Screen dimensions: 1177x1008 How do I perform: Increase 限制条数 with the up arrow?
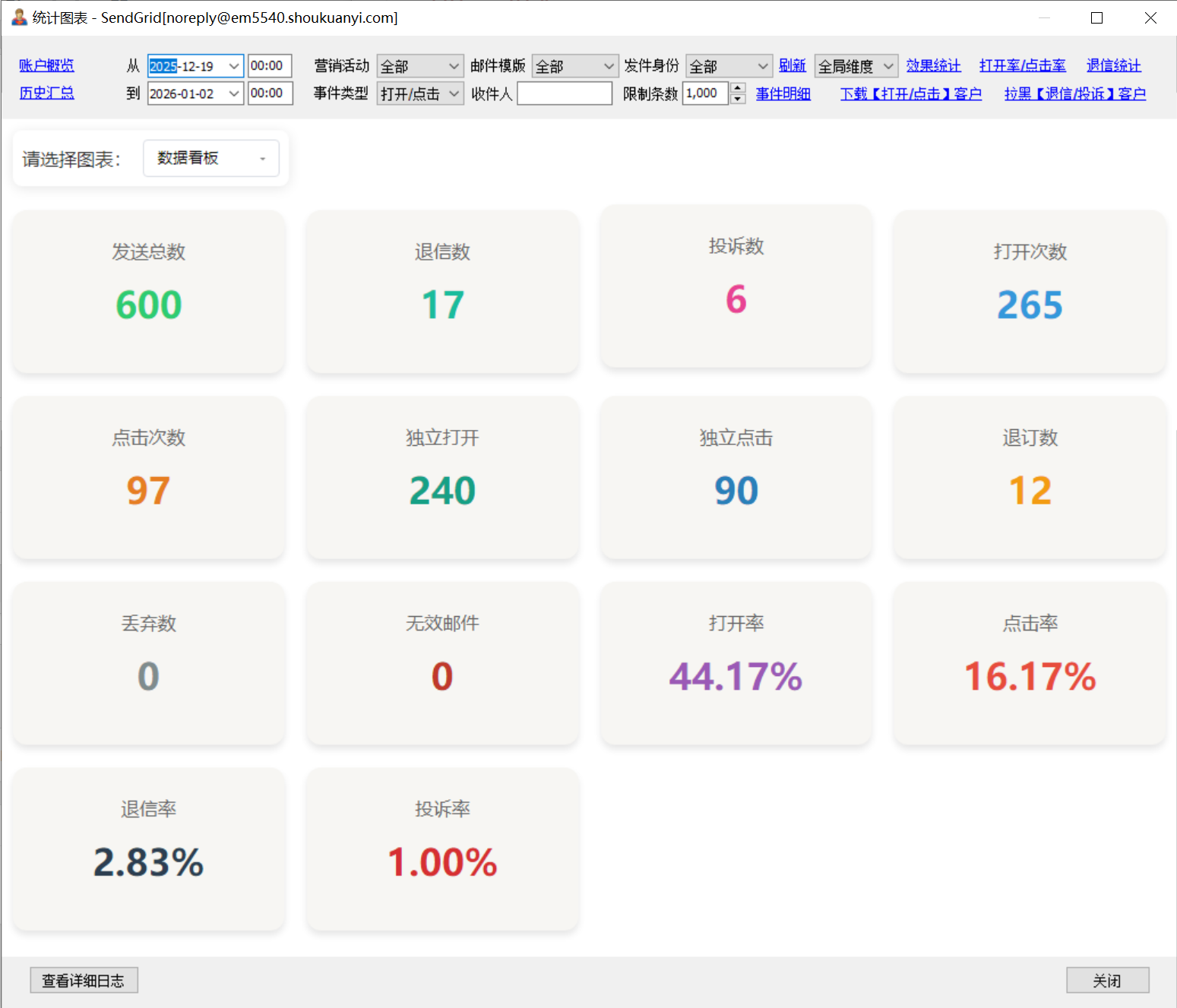[x=737, y=88]
